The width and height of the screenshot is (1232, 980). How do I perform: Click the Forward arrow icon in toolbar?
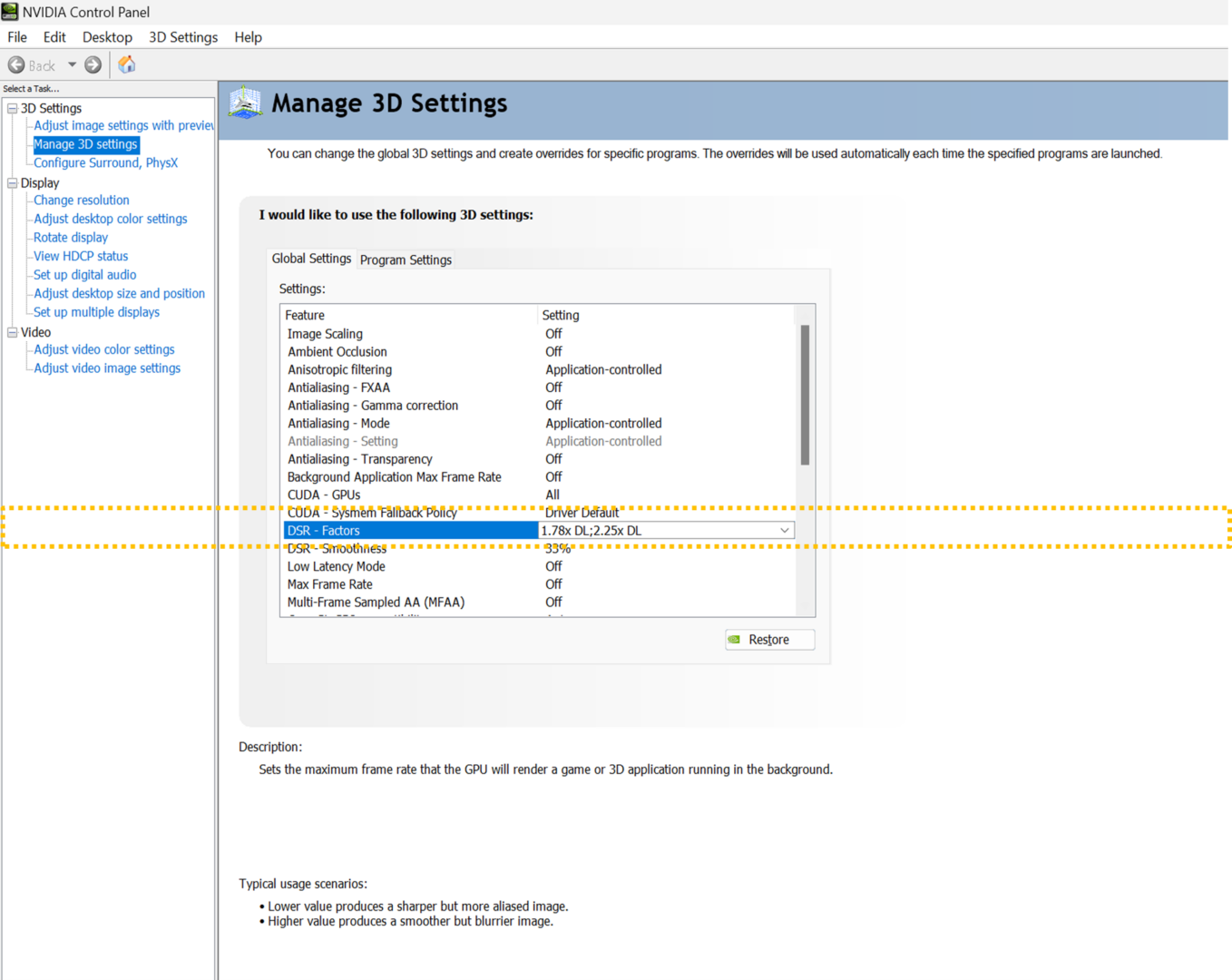point(93,65)
